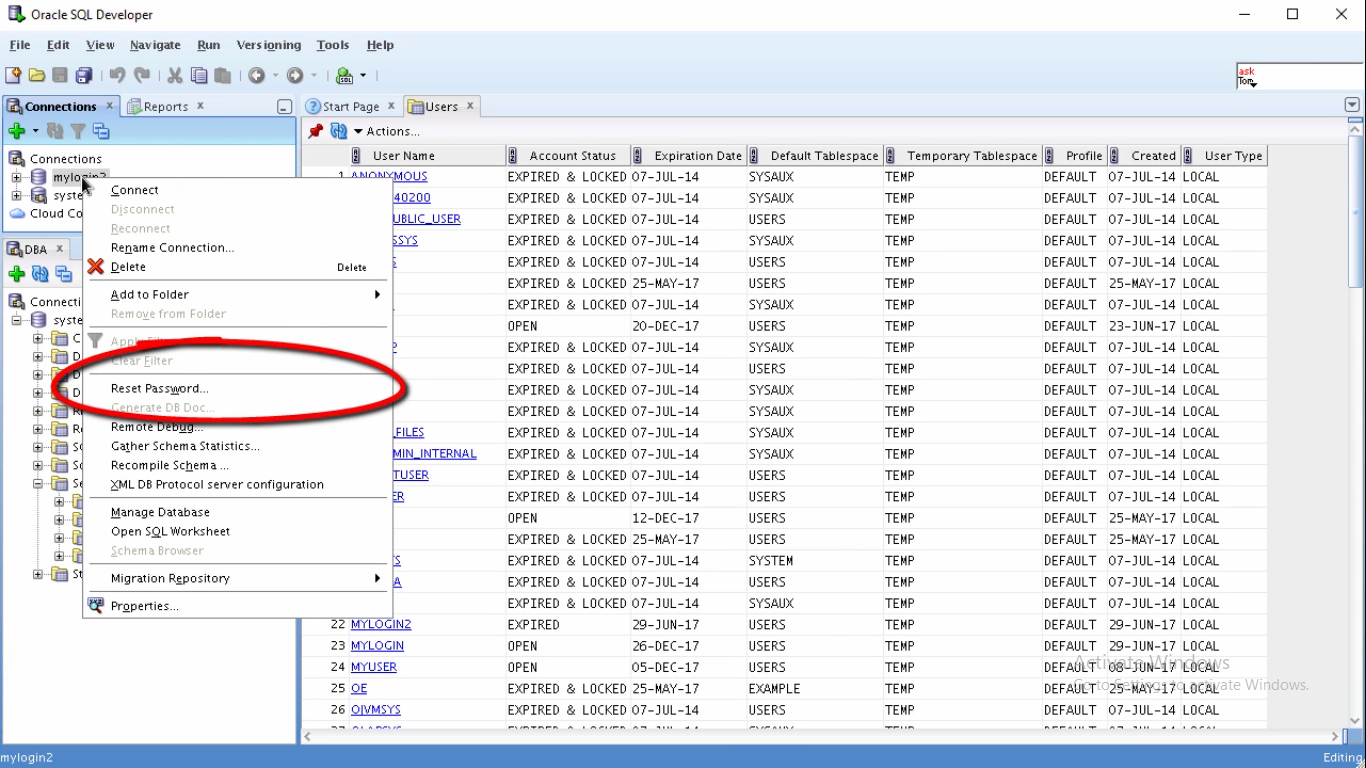The height and width of the screenshot is (768, 1366).
Task: Open the new connection dropdown arrow
Action: coord(35,131)
